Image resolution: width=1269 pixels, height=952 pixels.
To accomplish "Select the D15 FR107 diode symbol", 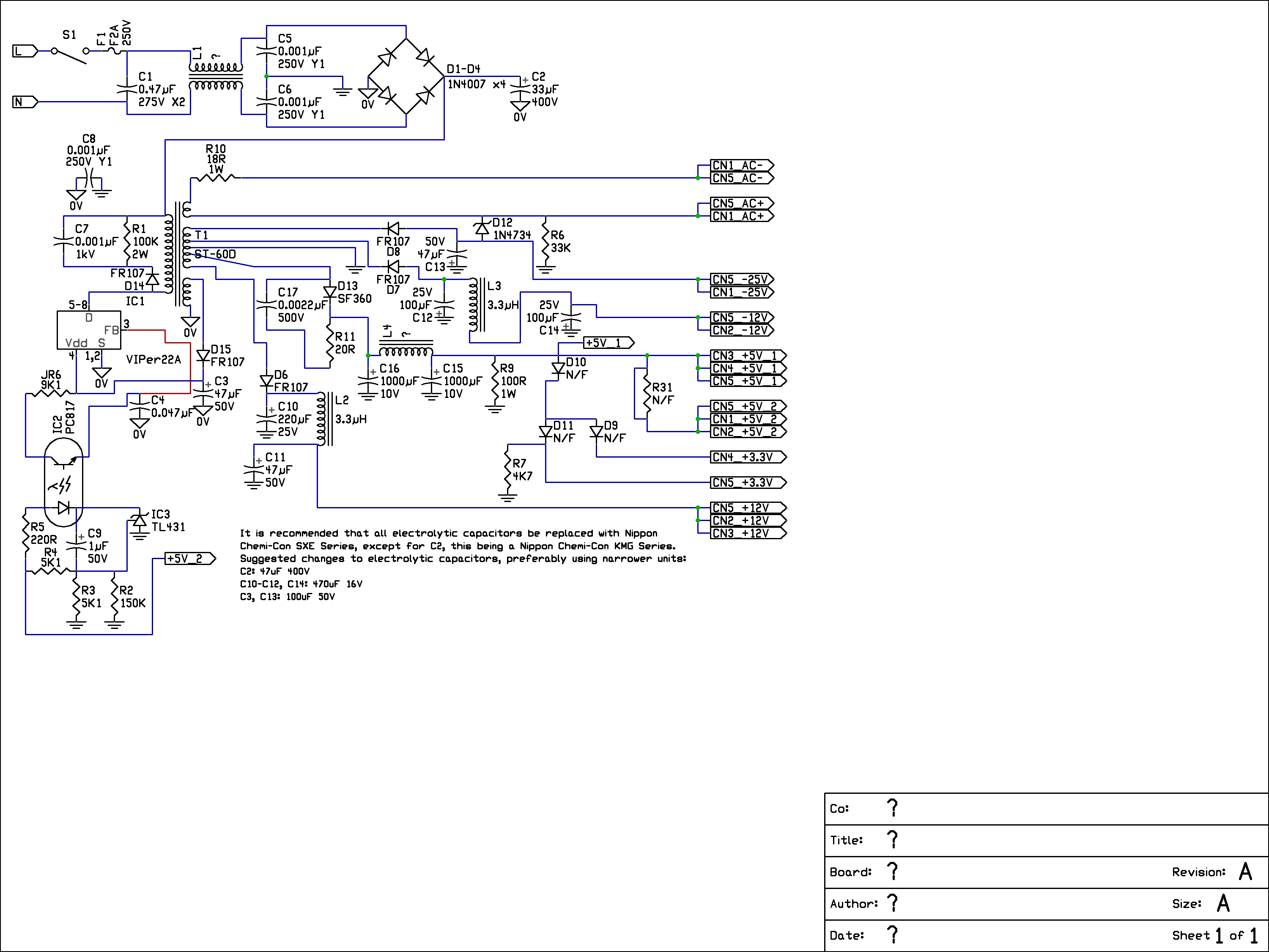I will [x=203, y=356].
